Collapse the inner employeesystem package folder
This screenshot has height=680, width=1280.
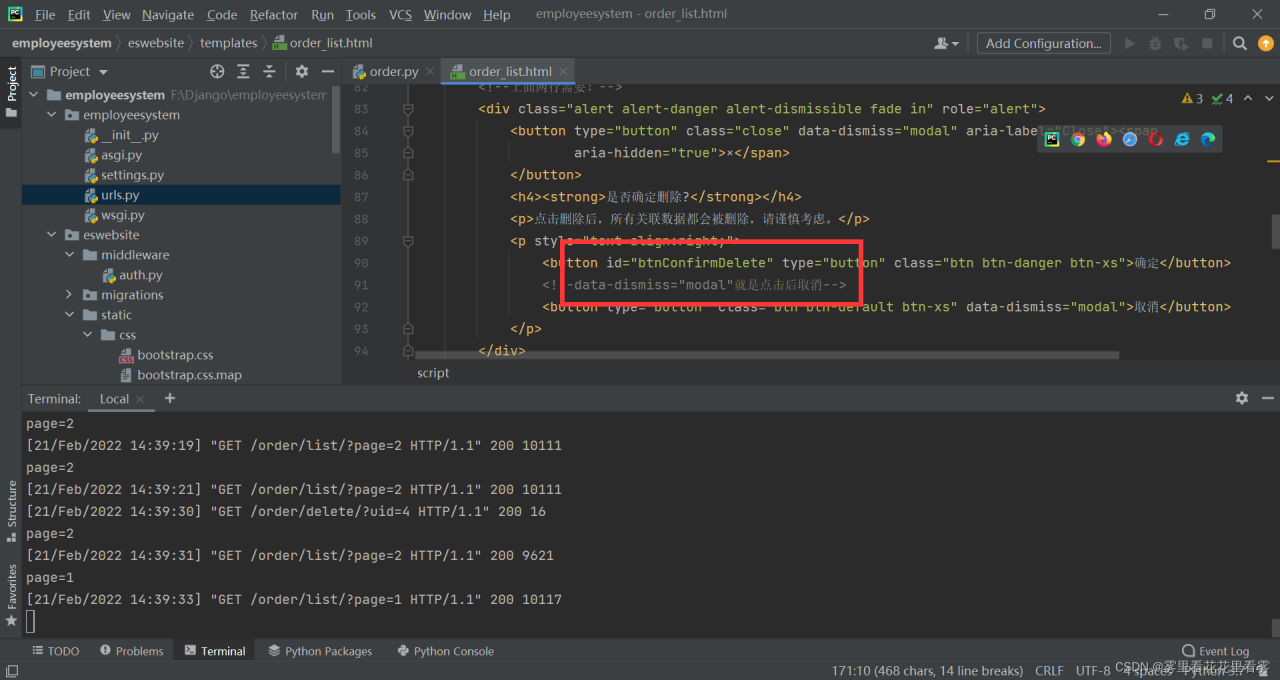[x=51, y=115]
